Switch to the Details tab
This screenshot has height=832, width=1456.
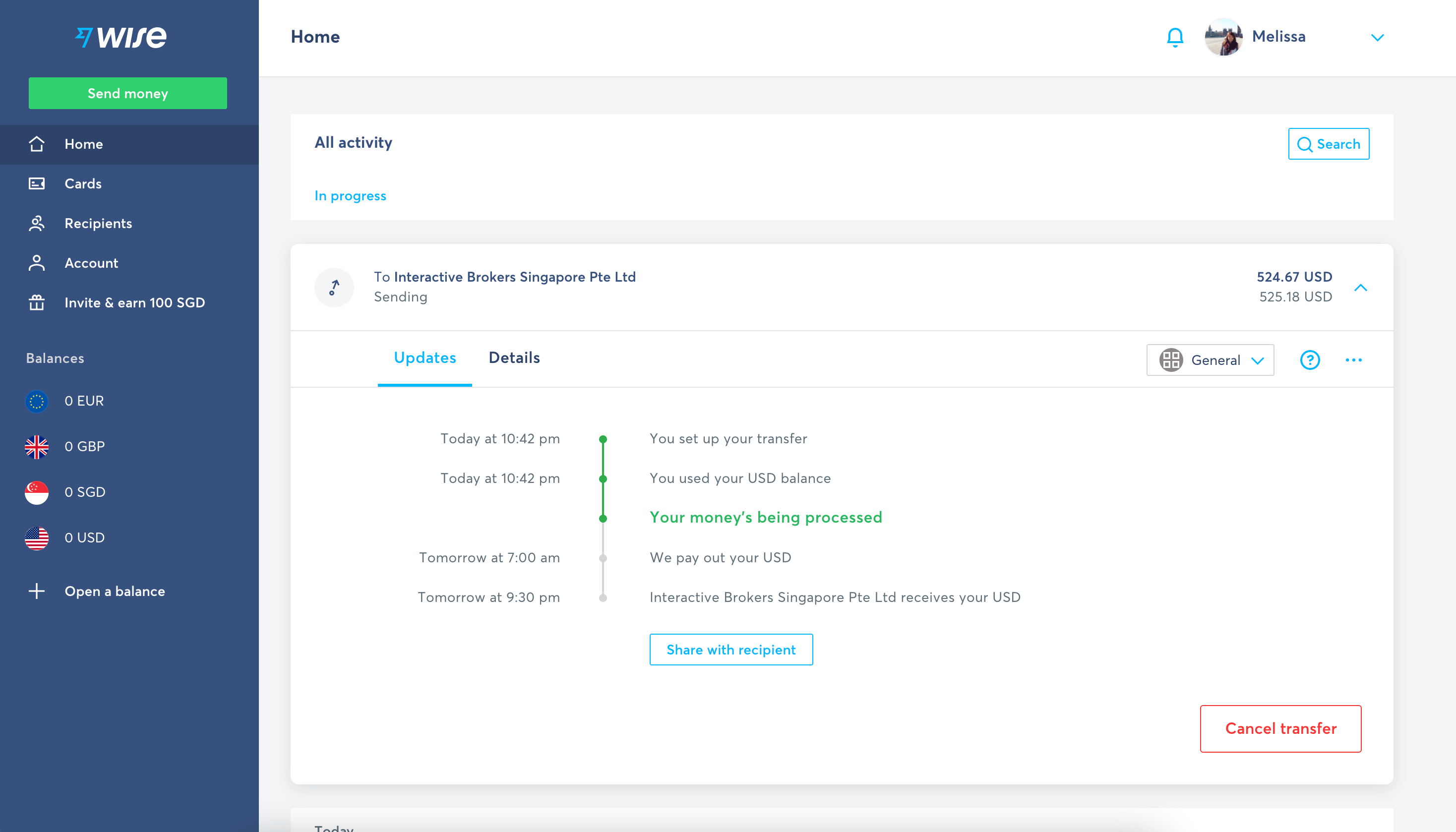[514, 358]
